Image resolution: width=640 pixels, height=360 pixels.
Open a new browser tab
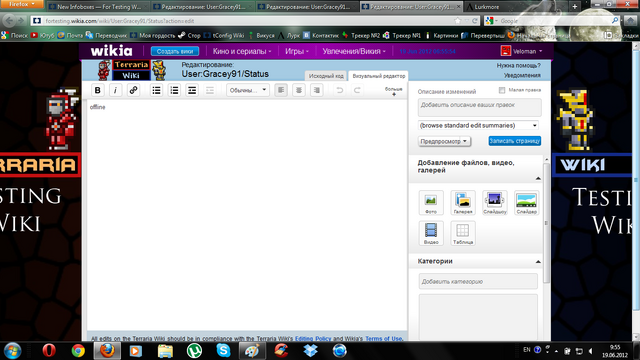575,7
